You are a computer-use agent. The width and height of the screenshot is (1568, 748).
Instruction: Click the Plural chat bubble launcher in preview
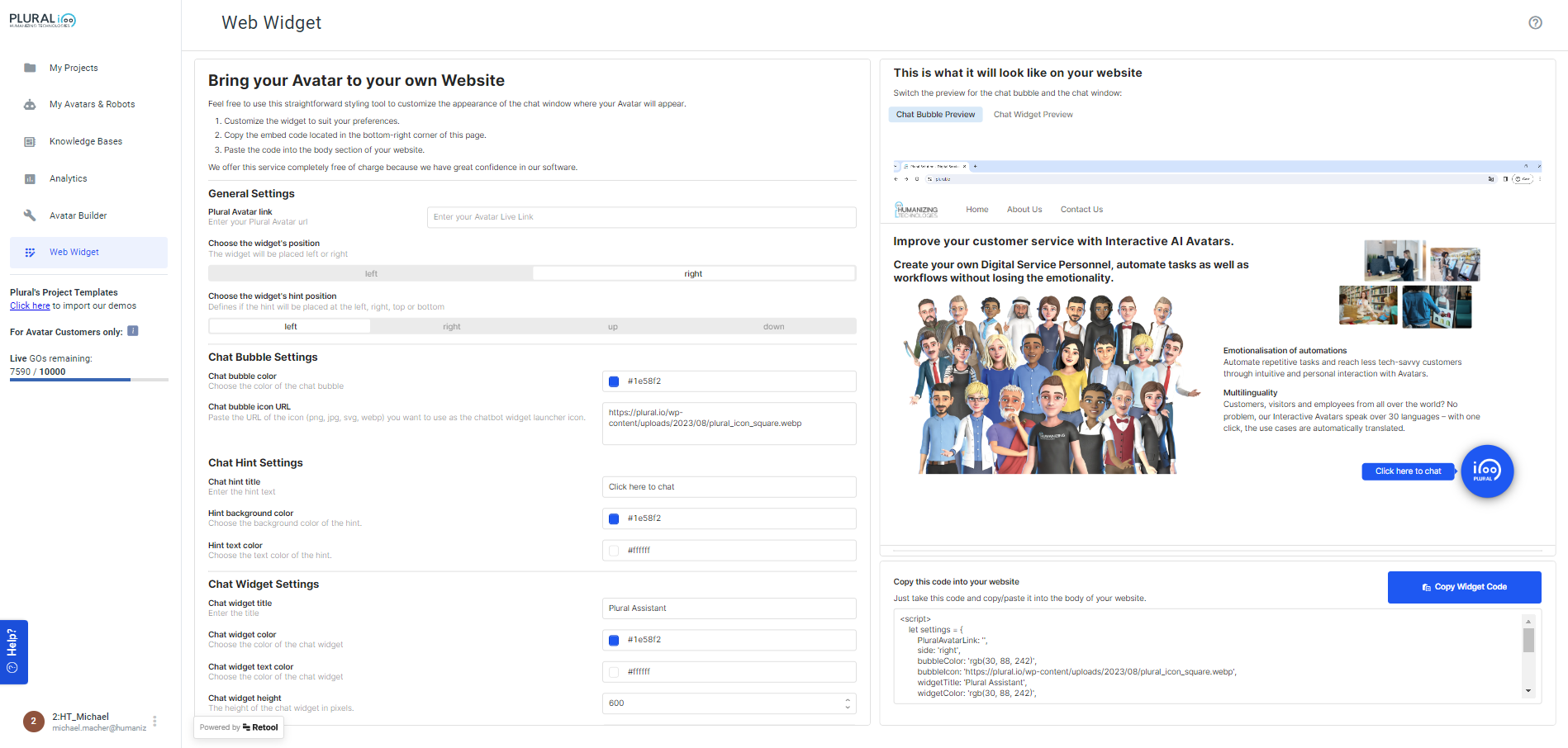(1487, 471)
